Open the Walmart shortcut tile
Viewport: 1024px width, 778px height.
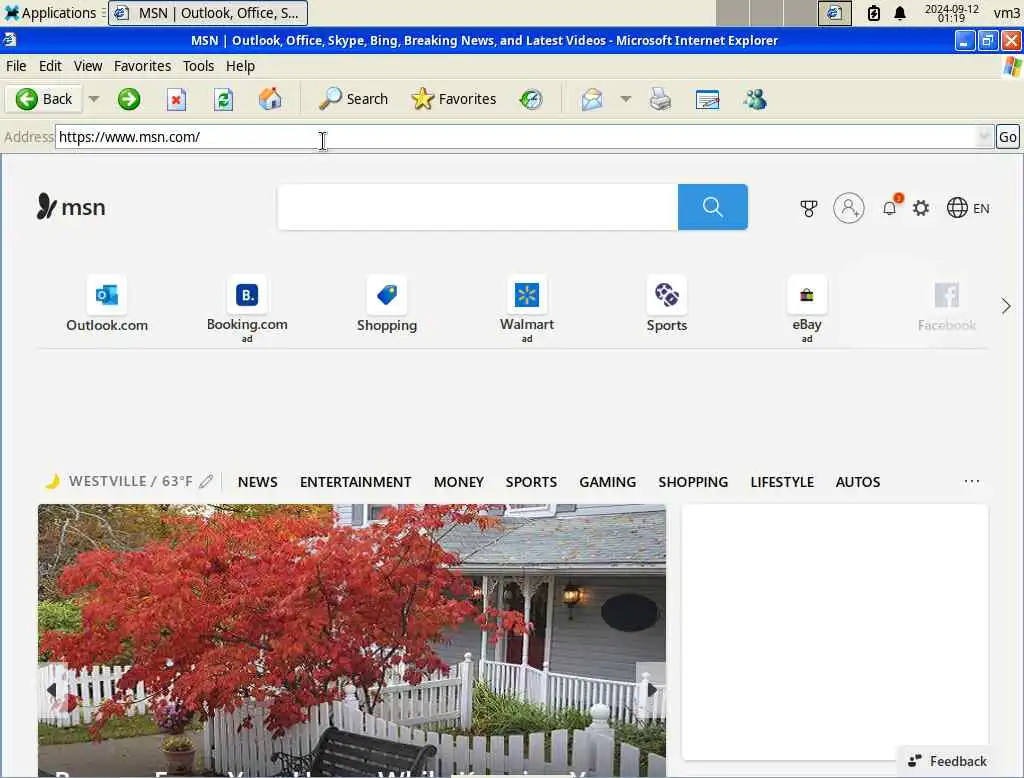(527, 308)
